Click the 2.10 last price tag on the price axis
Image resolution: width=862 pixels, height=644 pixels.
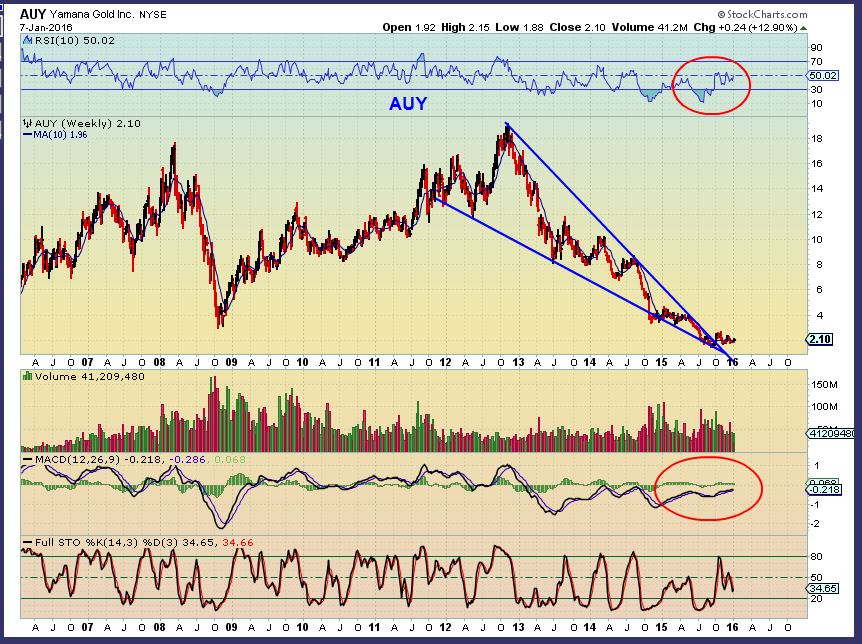pyautogui.click(x=820, y=339)
